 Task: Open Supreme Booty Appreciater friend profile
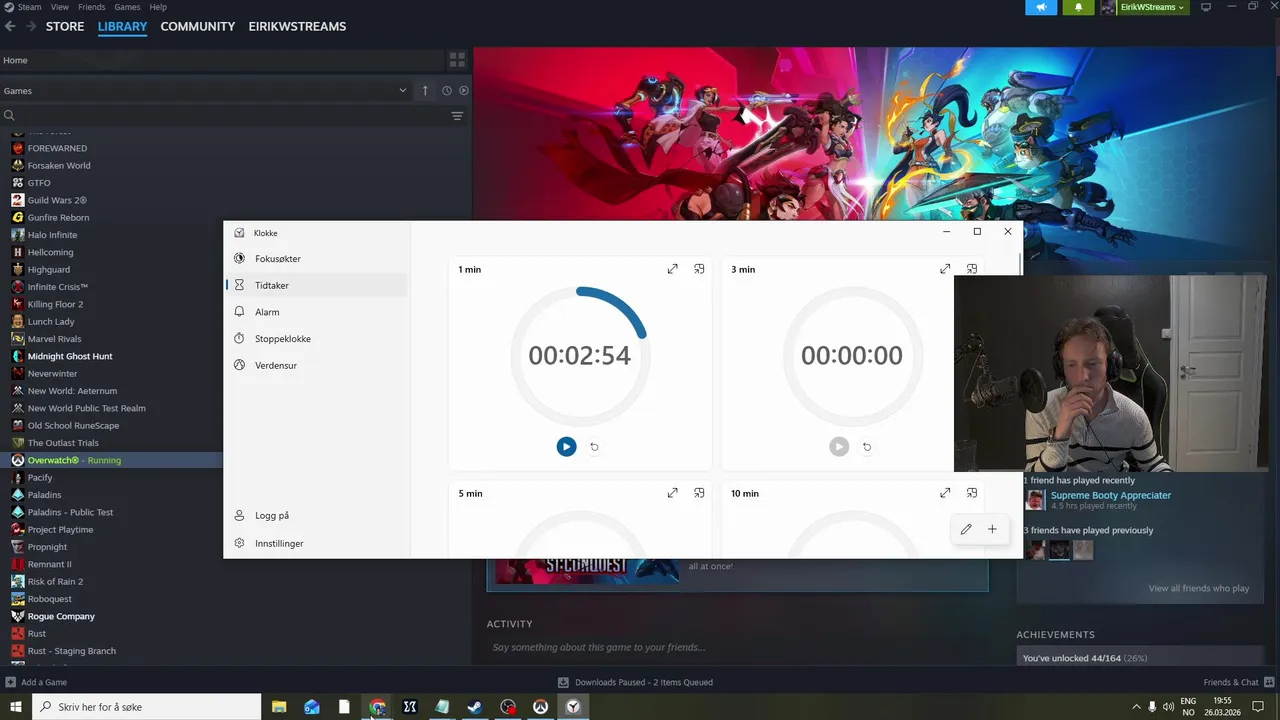point(1110,495)
